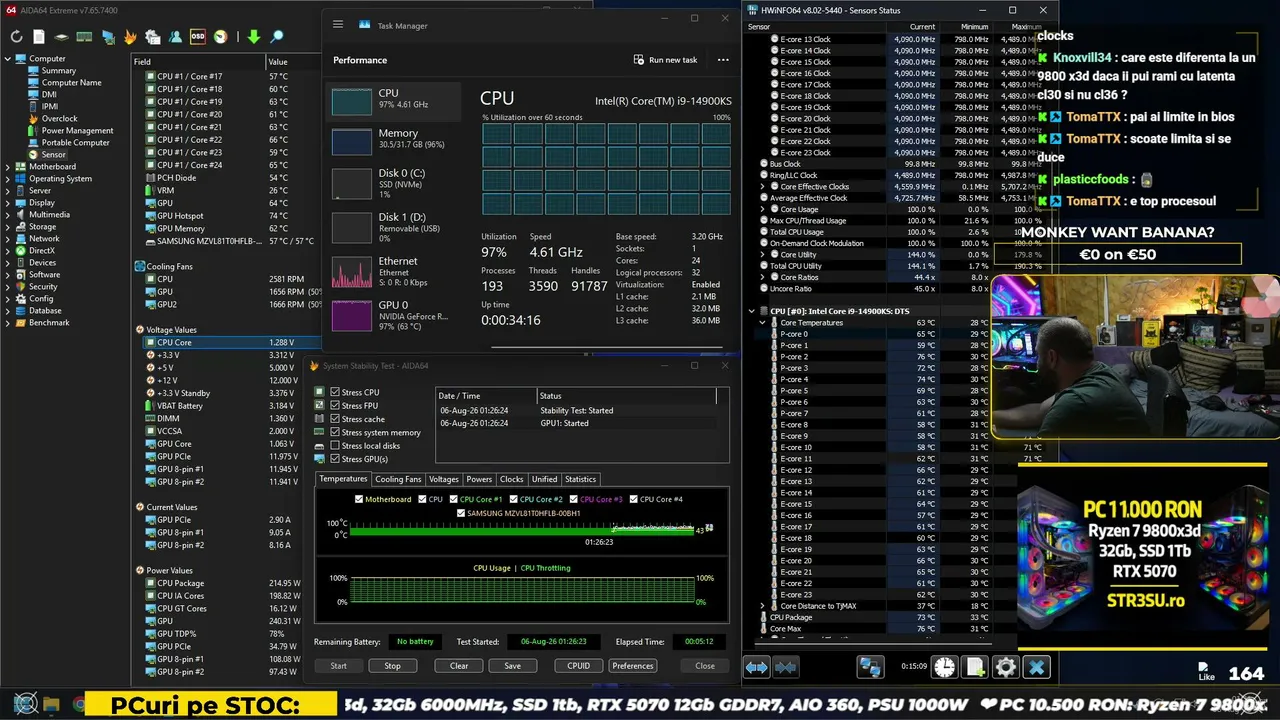The image size is (1280, 720).
Task: Click HWiNFO network computers button
Action: pyautogui.click(x=870, y=667)
